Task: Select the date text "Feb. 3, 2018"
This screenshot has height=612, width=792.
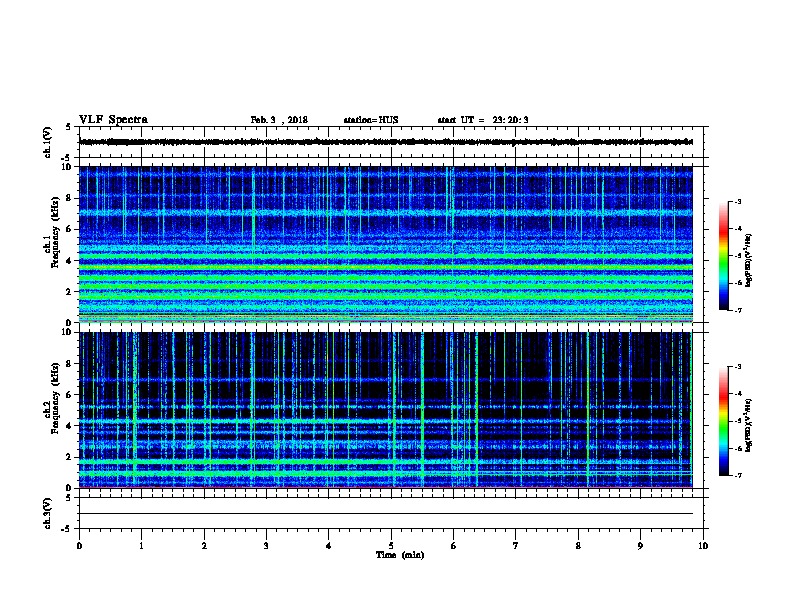Action: click(x=279, y=120)
